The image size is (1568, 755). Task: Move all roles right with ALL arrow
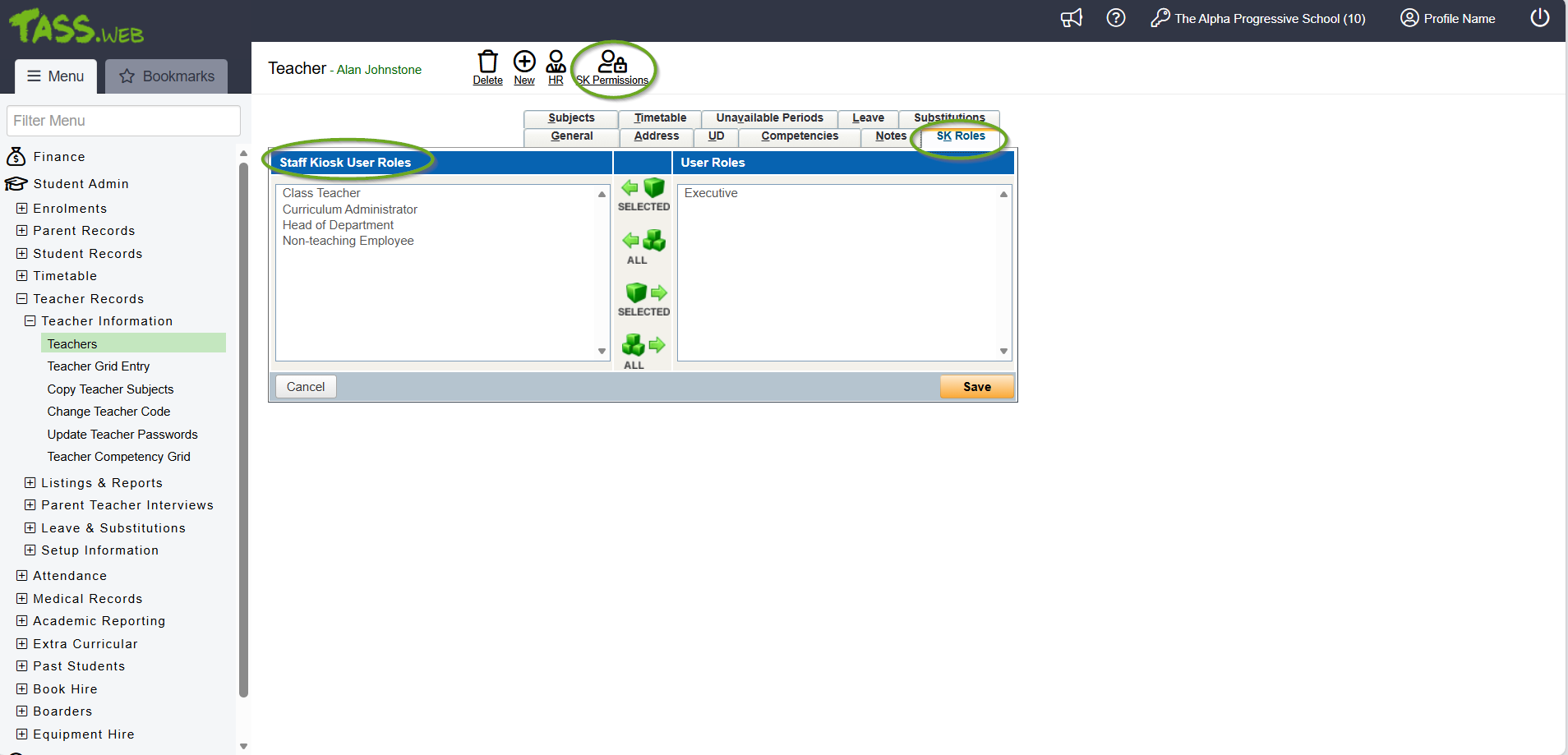pyautogui.click(x=643, y=345)
